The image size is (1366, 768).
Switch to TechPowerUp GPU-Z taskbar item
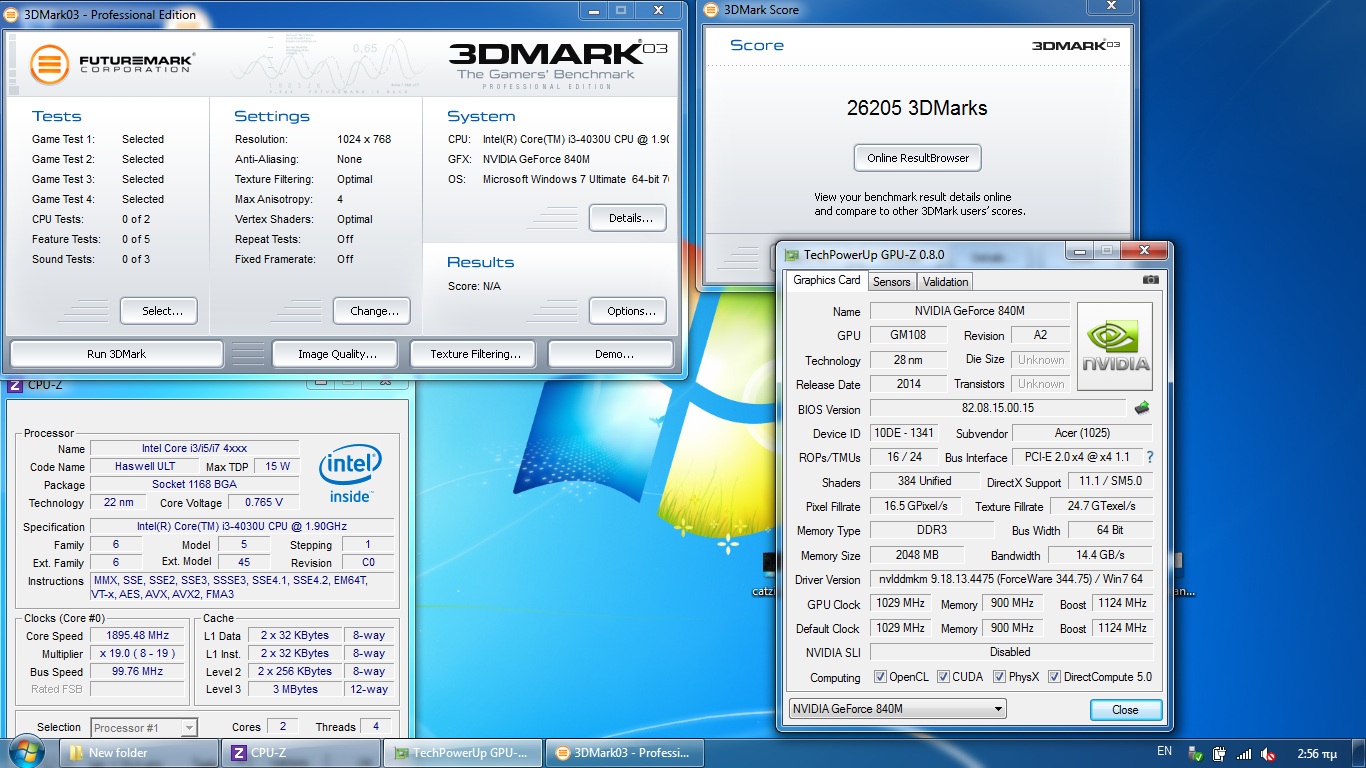pyautogui.click(x=463, y=753)
